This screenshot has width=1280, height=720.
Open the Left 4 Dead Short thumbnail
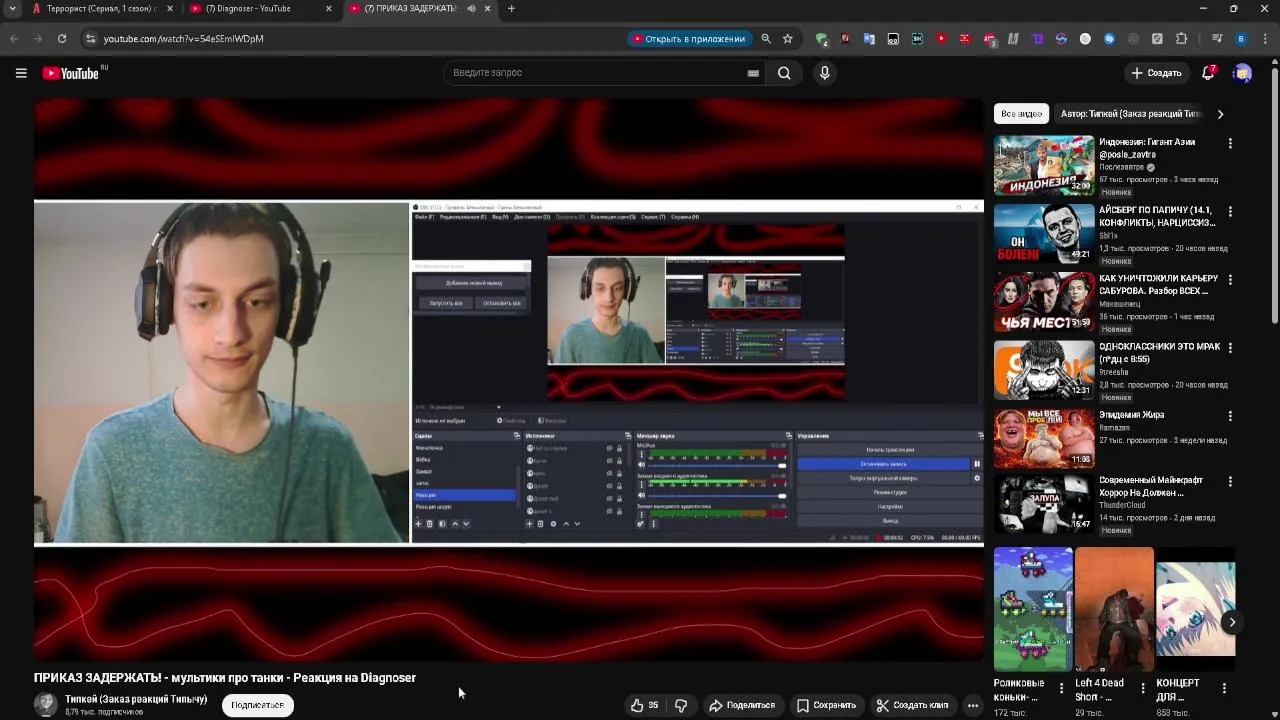pos(1114,609)
